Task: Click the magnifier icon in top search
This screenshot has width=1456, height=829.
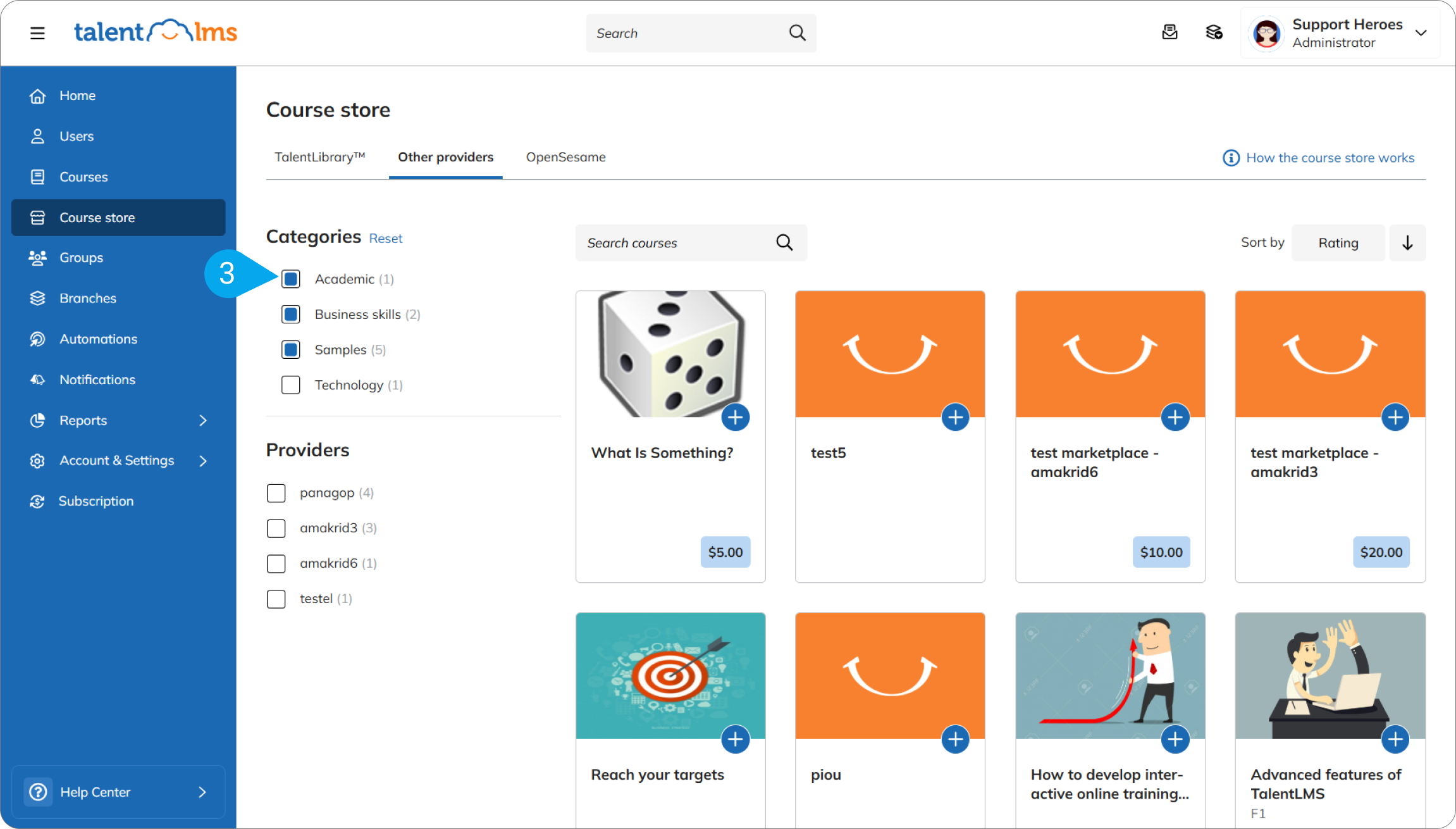Action: tap(798, 33)
